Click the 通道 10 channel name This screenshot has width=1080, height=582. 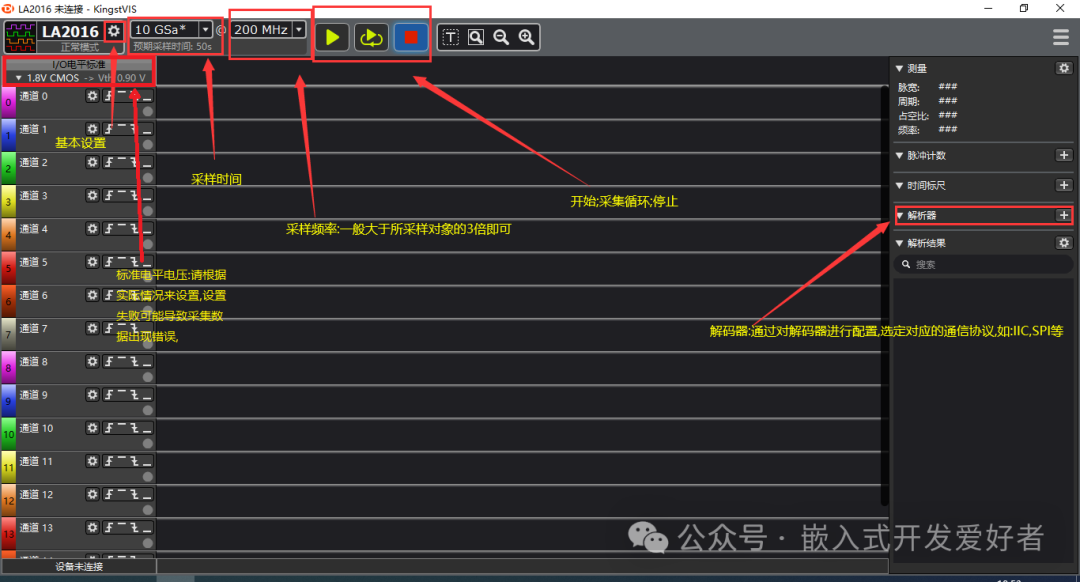(37, 428)
